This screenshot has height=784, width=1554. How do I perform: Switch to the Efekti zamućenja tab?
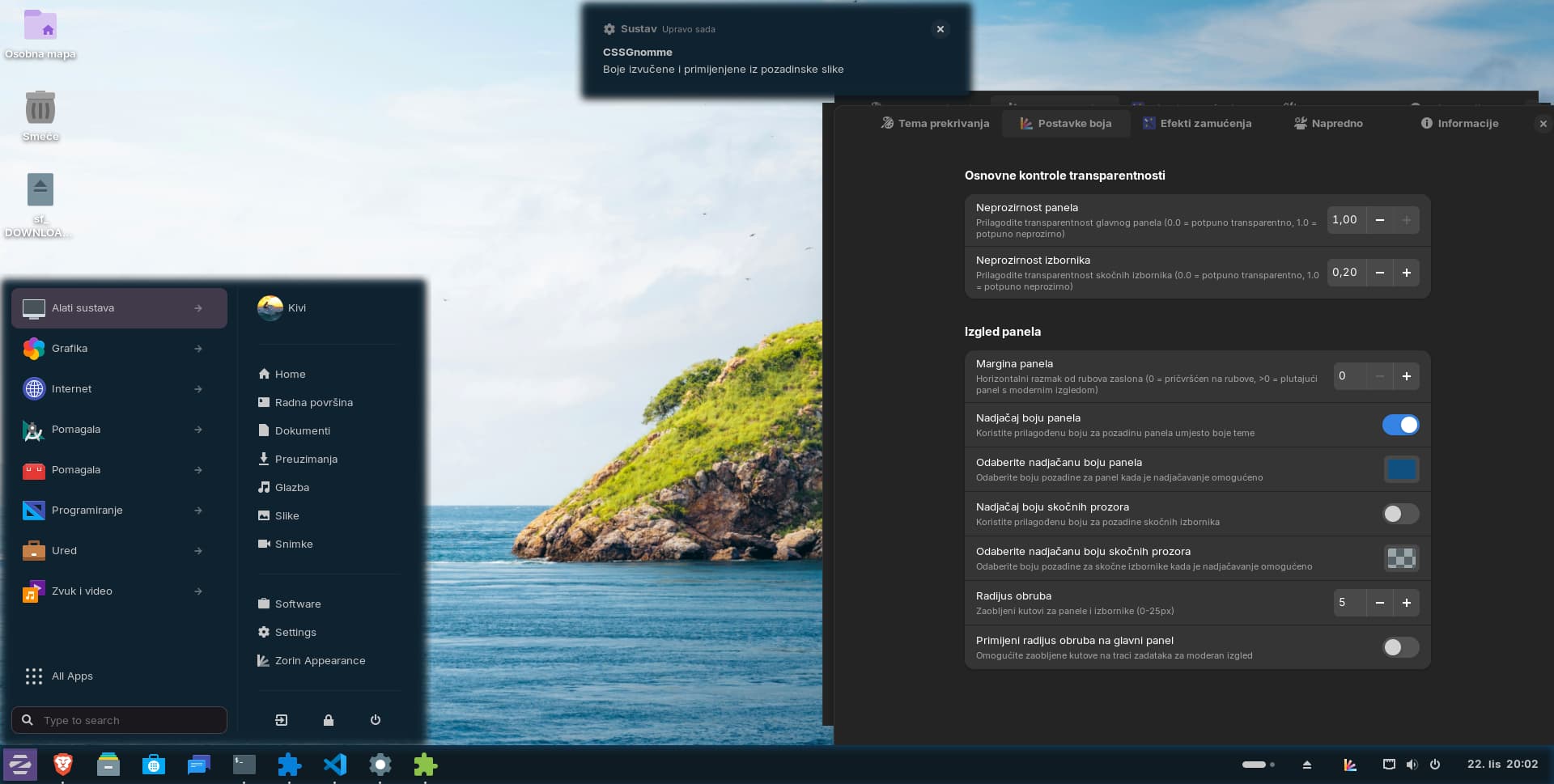pyautogui.click(x=1197, y=124)
